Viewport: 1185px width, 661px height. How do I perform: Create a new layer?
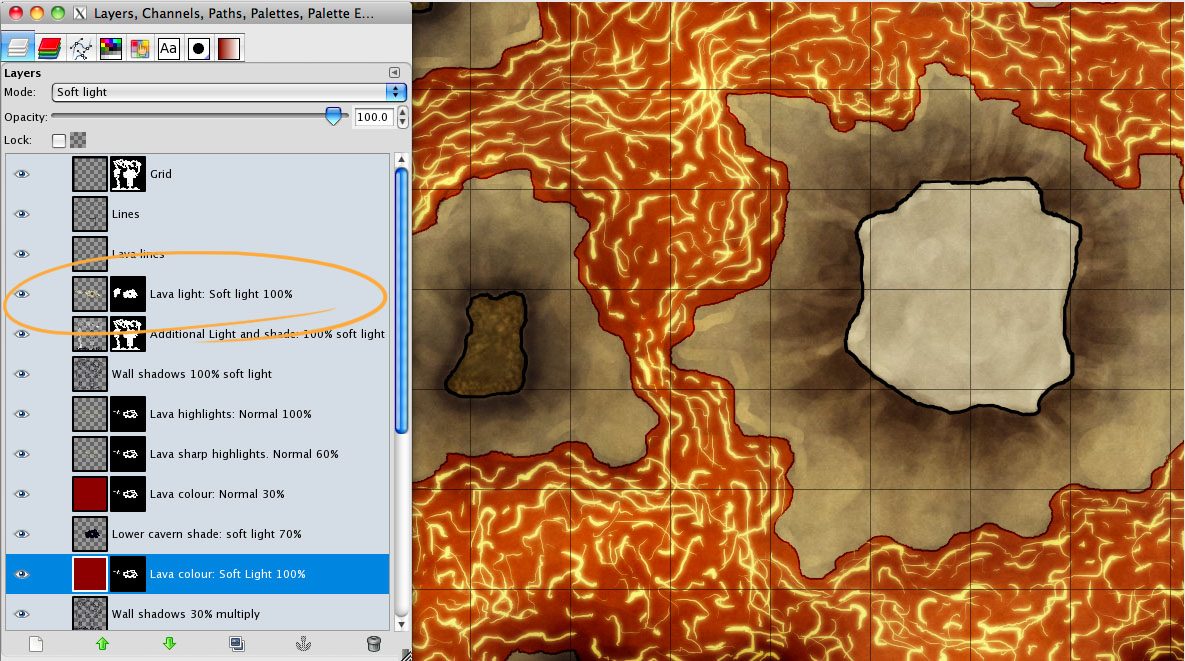(x=36, y=644)
